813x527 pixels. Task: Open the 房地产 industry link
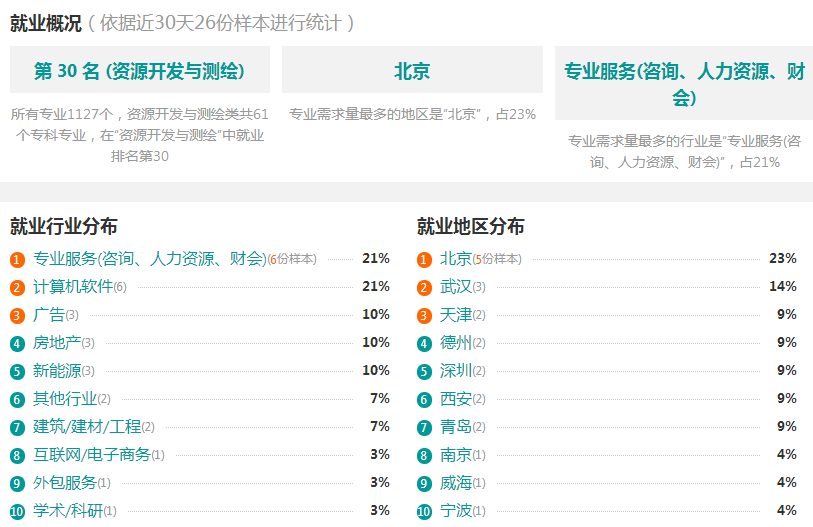click(x=57, y=342)
